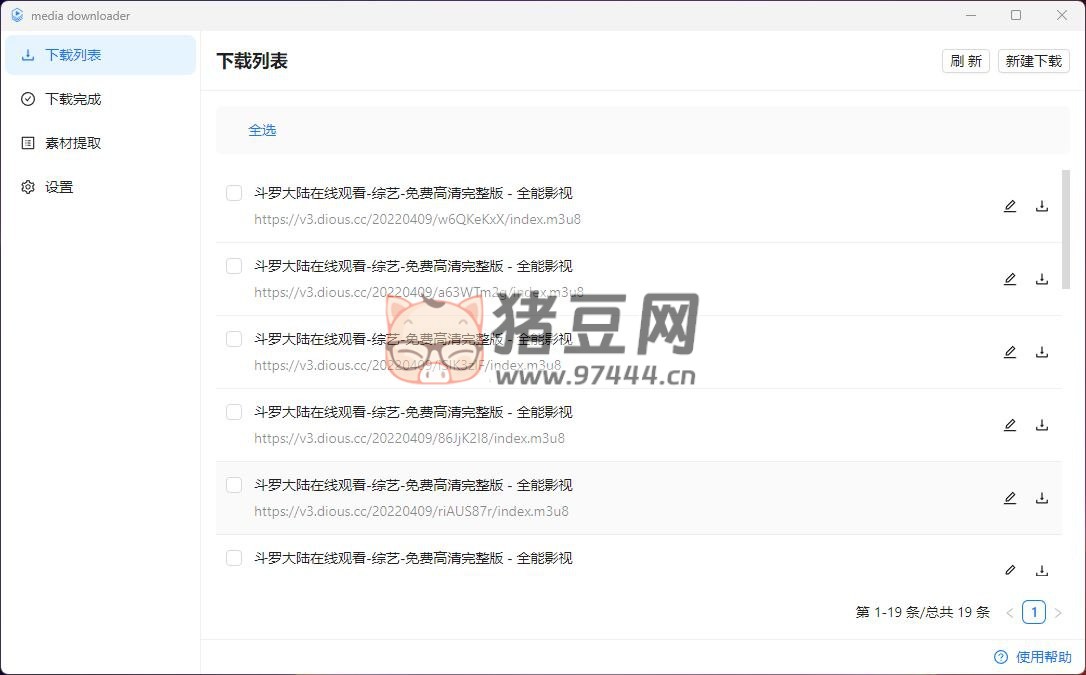Open the 下载完成 sidebar tab
This screenshot has width=1086, height=675.
[x=73, y=99]
